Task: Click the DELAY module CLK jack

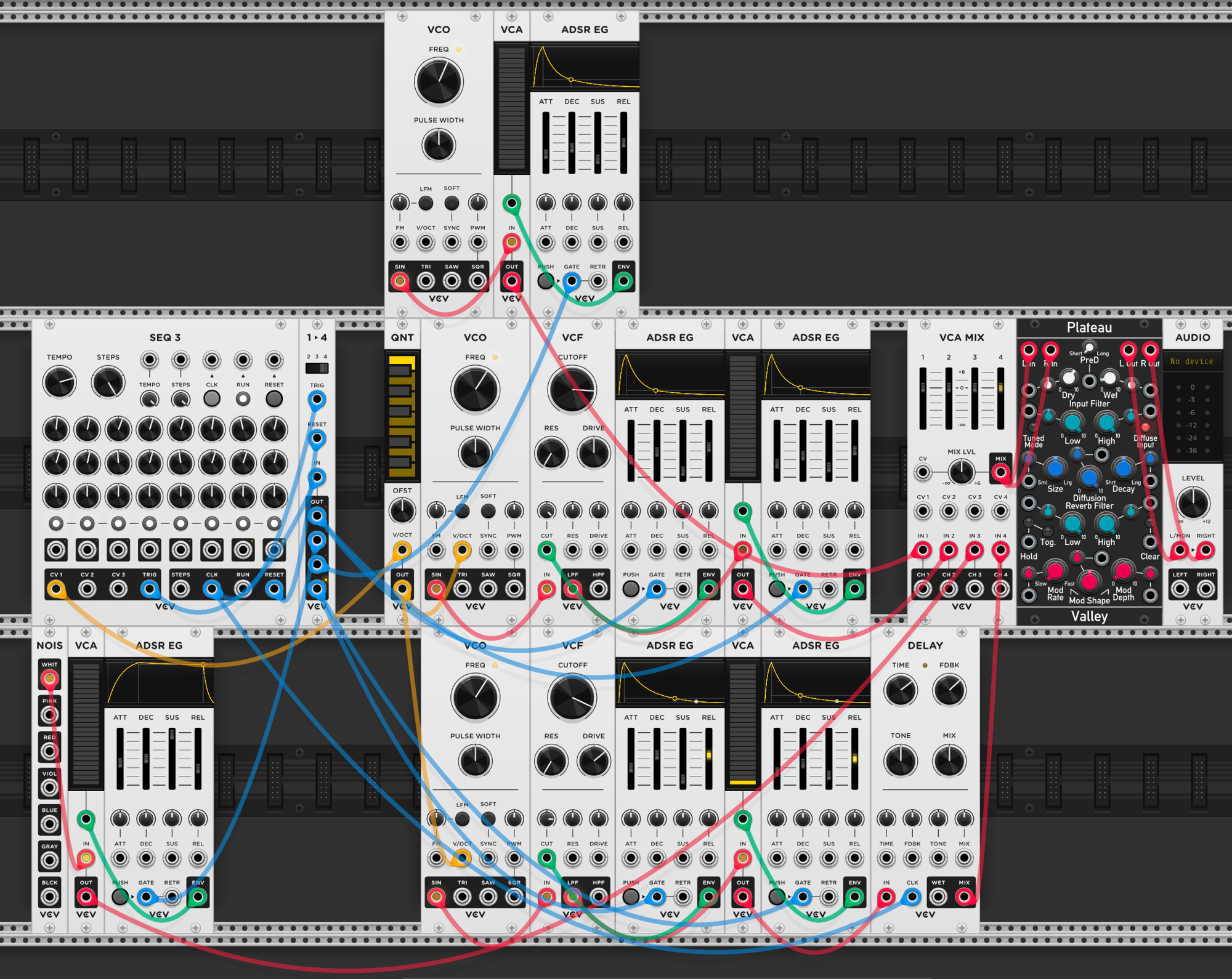Action: (x=912, y=896)
